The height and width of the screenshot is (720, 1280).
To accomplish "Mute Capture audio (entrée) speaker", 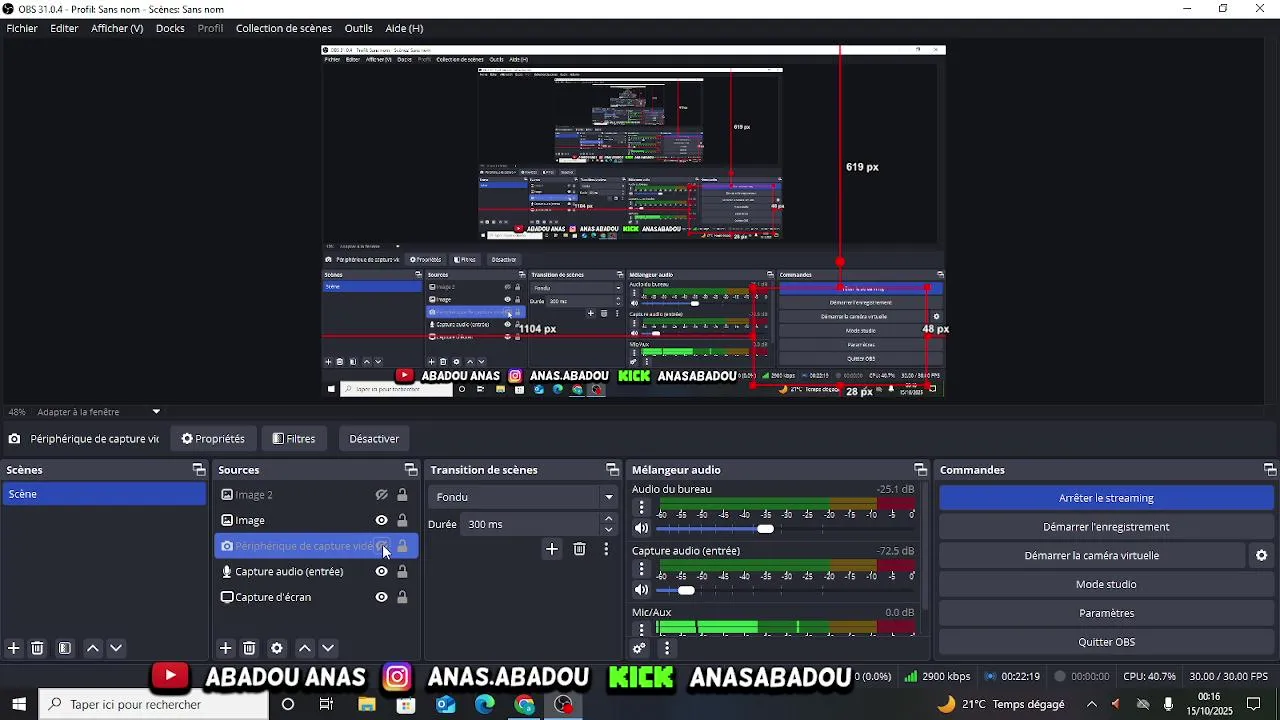I will (642, 590).
